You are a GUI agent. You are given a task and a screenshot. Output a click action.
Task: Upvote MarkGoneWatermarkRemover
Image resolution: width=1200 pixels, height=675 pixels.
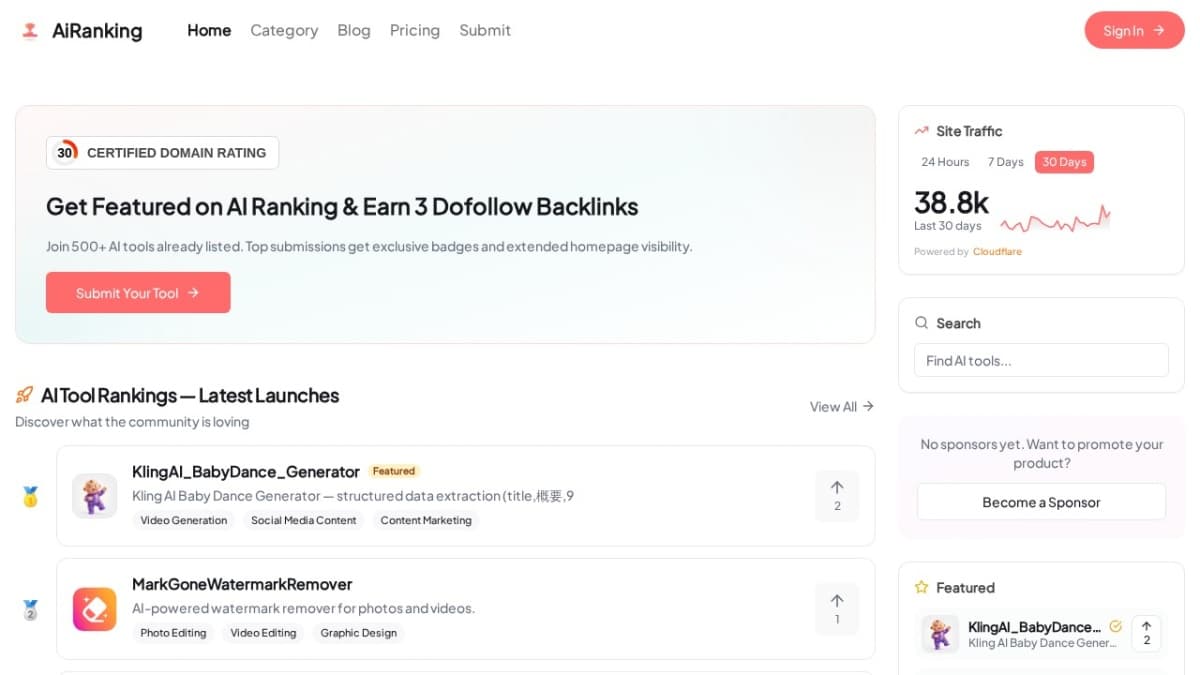[837, 608]
